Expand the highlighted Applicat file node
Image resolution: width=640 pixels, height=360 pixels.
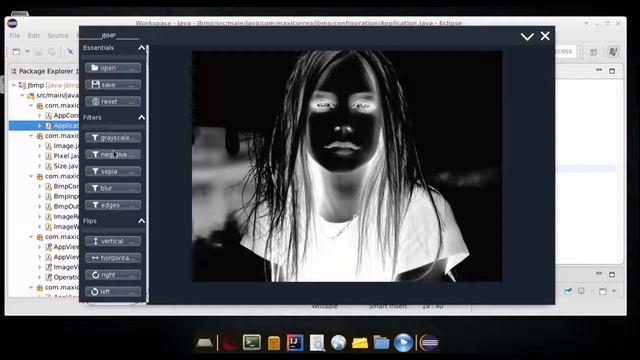click(40, 126)
